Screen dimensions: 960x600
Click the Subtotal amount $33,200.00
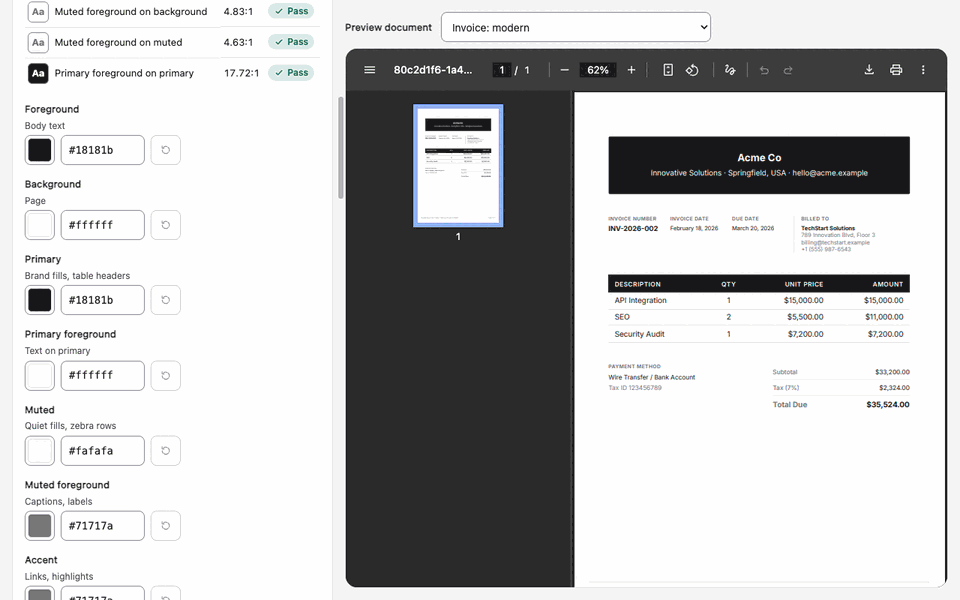click(892, 372)
